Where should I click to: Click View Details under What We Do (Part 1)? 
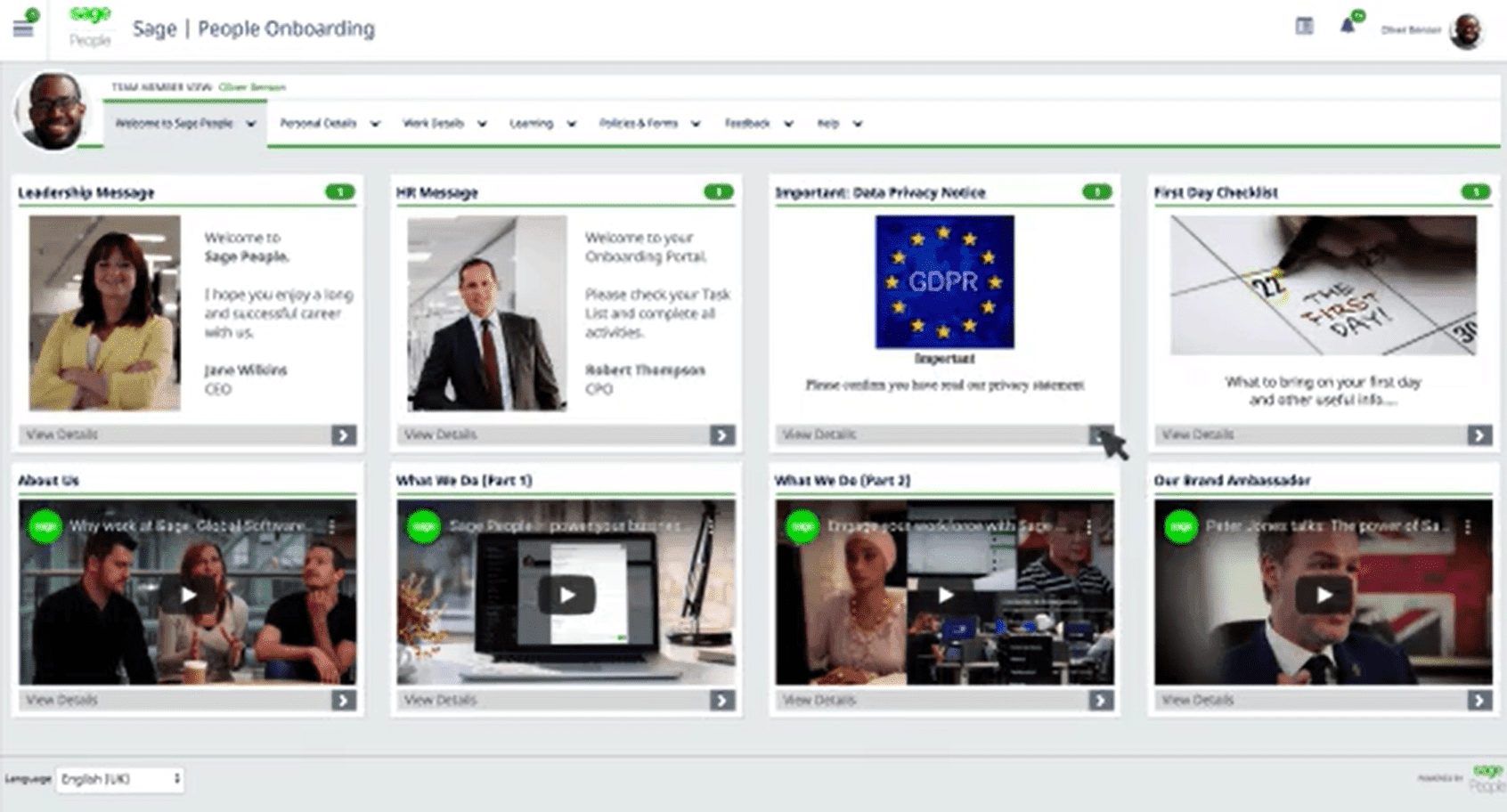coord(441,701)
